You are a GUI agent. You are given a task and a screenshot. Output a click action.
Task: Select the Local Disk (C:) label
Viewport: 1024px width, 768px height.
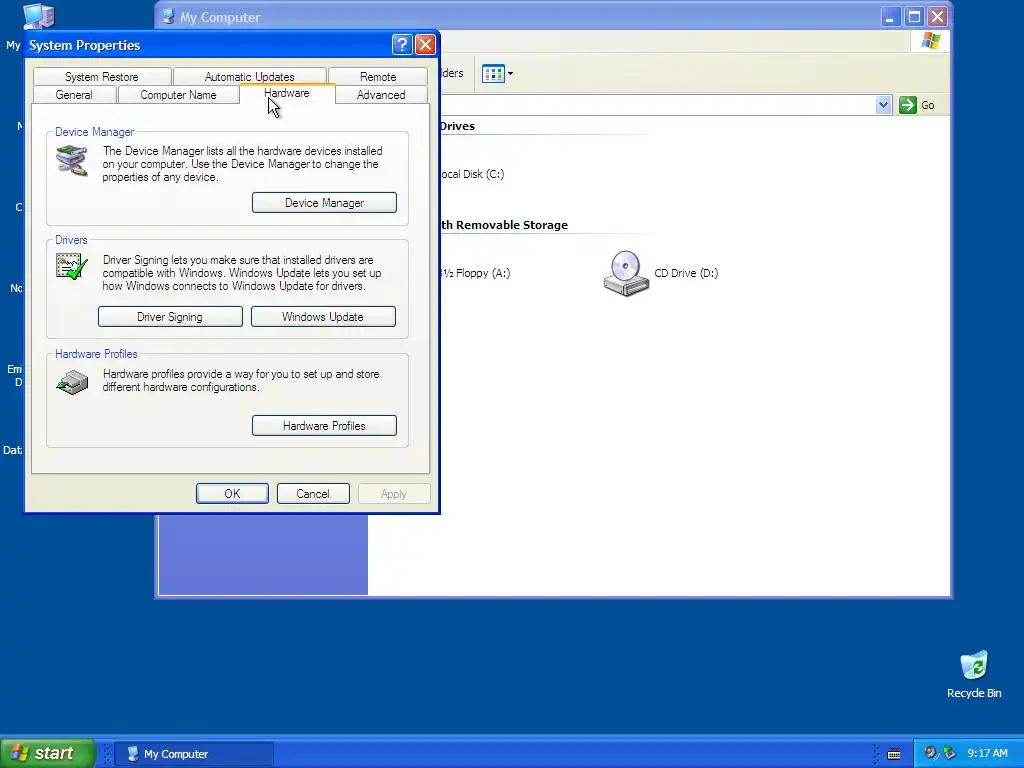coord(472,174)
